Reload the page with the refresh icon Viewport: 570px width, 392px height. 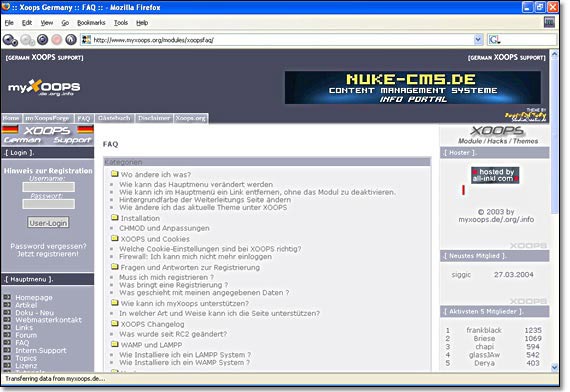point(43,39)
